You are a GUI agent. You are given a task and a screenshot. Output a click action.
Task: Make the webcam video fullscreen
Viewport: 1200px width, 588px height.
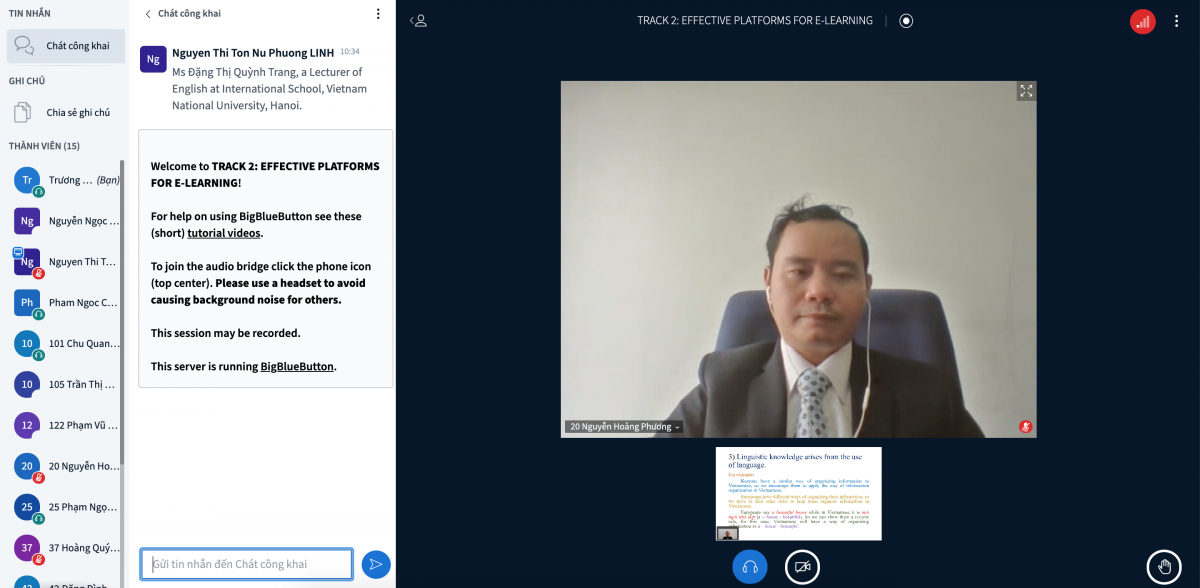1026,91
